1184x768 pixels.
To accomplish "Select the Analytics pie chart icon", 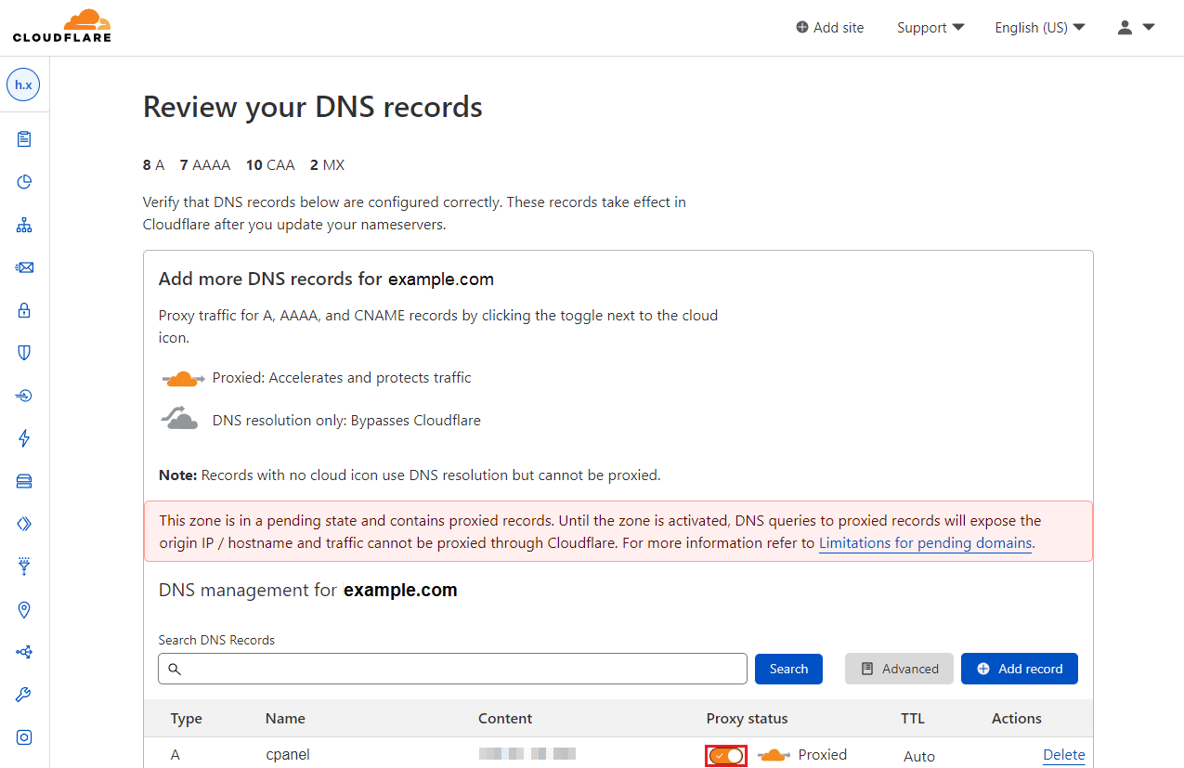I will [x=23, y=181].
